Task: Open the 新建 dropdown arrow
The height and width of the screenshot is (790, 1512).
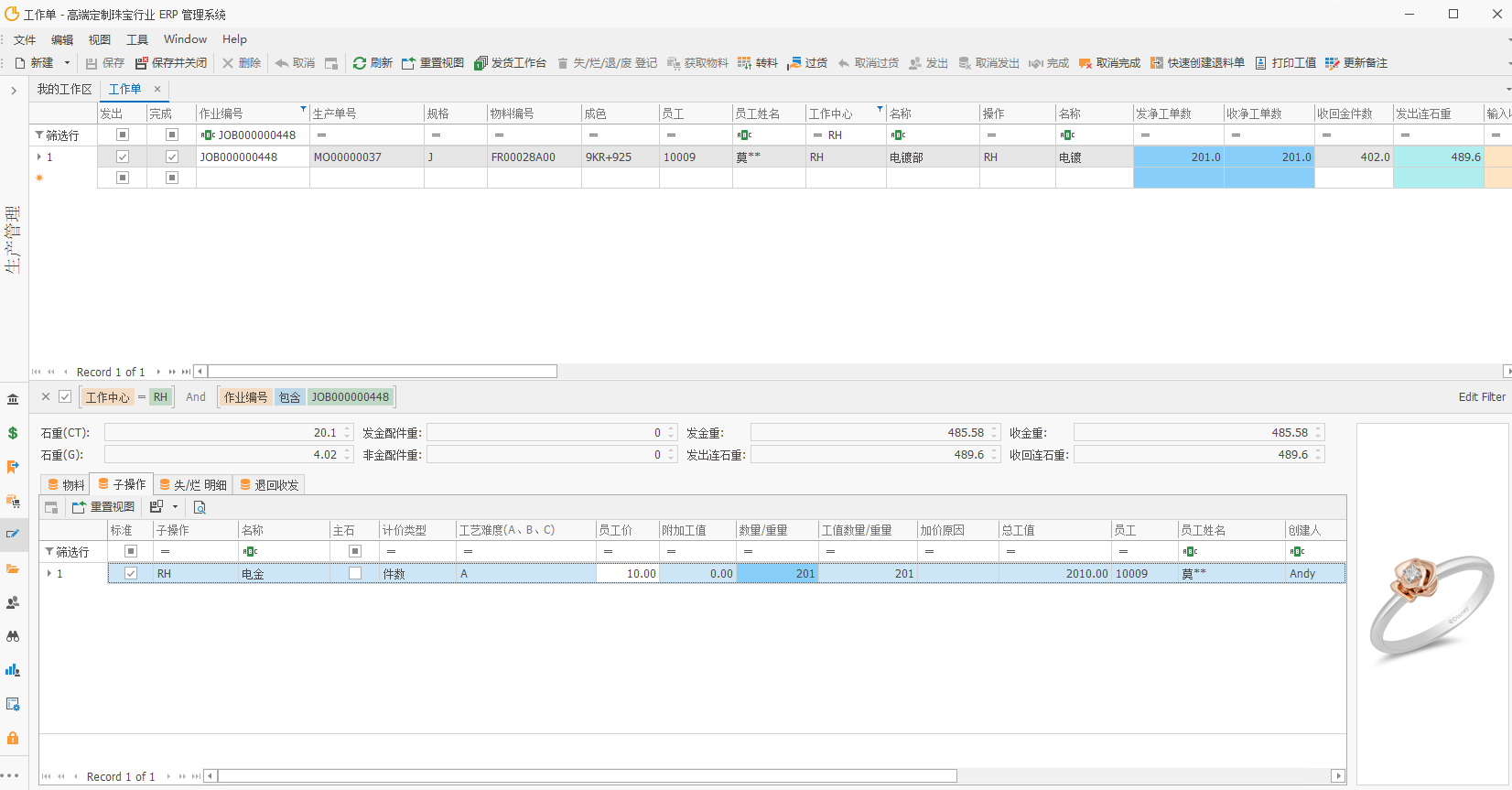Action: 67,63
